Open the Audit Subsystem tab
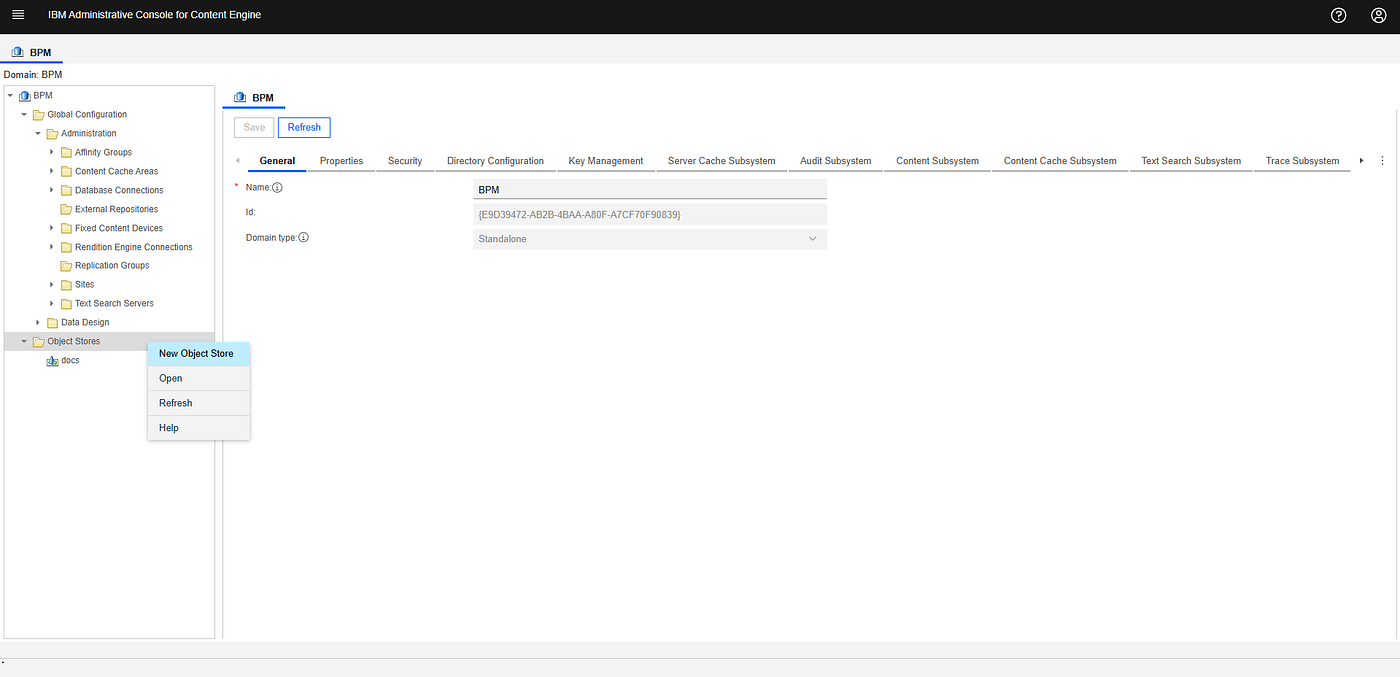The image size is (1400, 677). (836, 161)
